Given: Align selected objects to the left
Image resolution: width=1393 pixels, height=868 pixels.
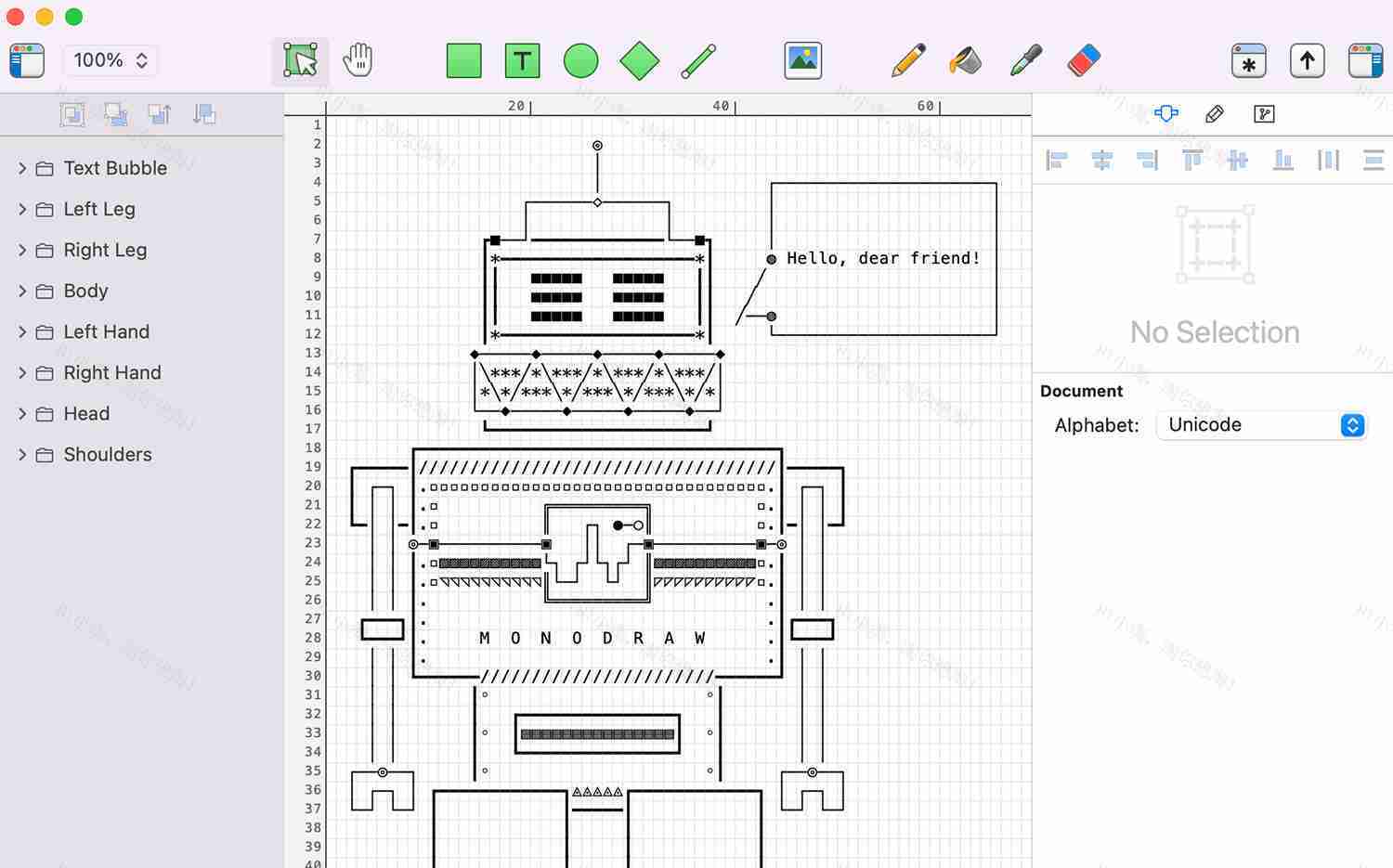Looking at the screenshot, I should point(1056,160).
